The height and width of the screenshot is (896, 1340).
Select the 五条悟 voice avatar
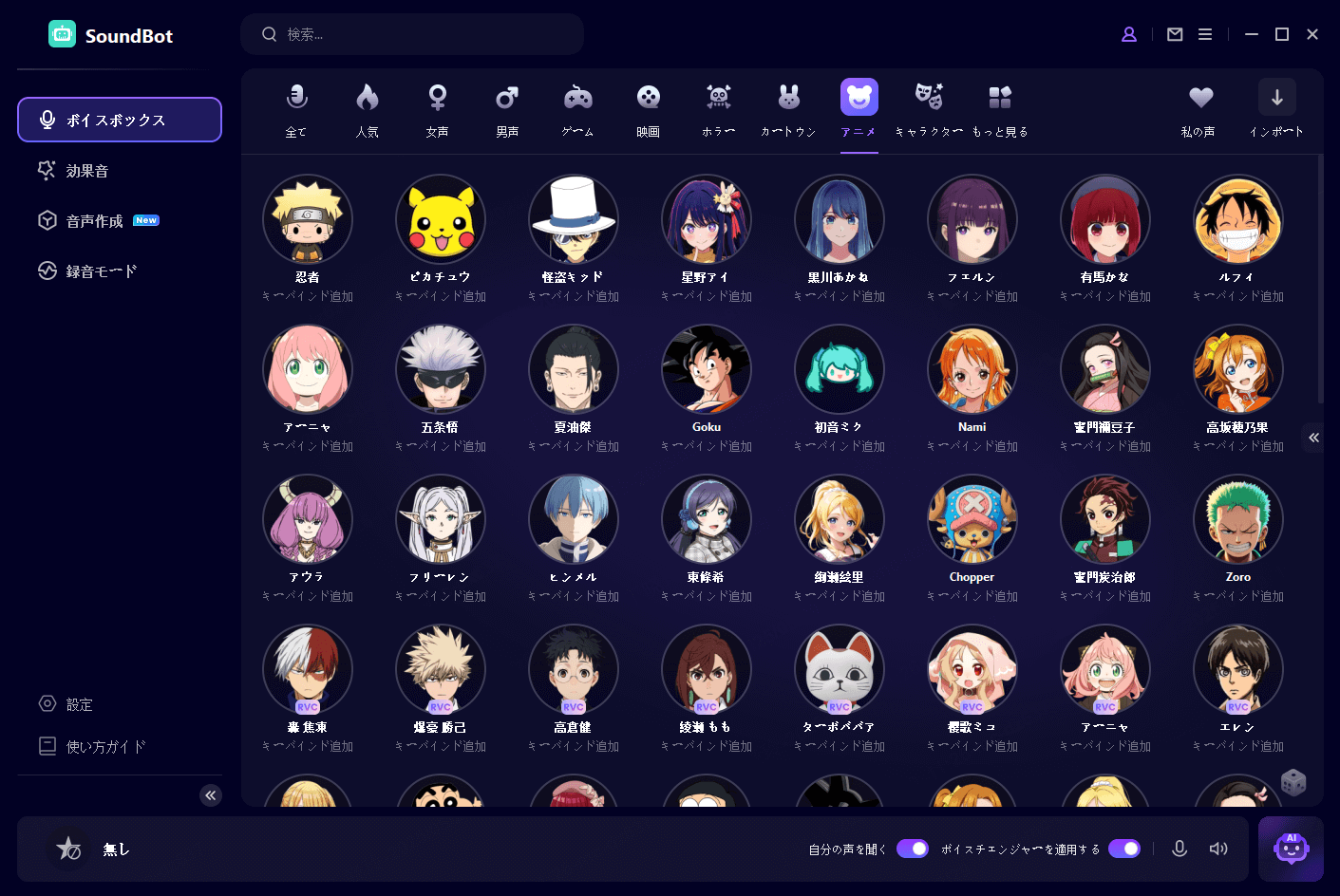tap(441, 369)
